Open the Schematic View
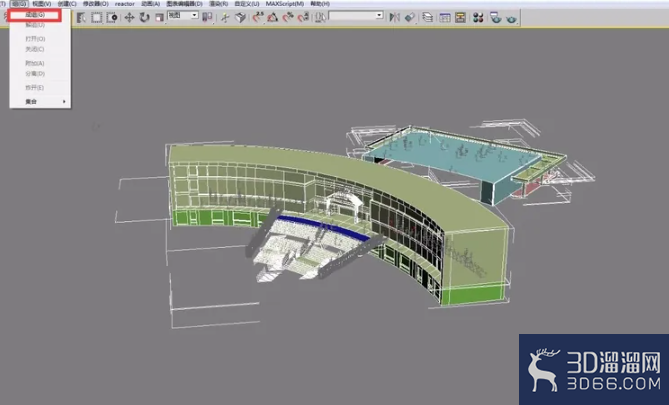669x405 pixels. click(460, 17)
